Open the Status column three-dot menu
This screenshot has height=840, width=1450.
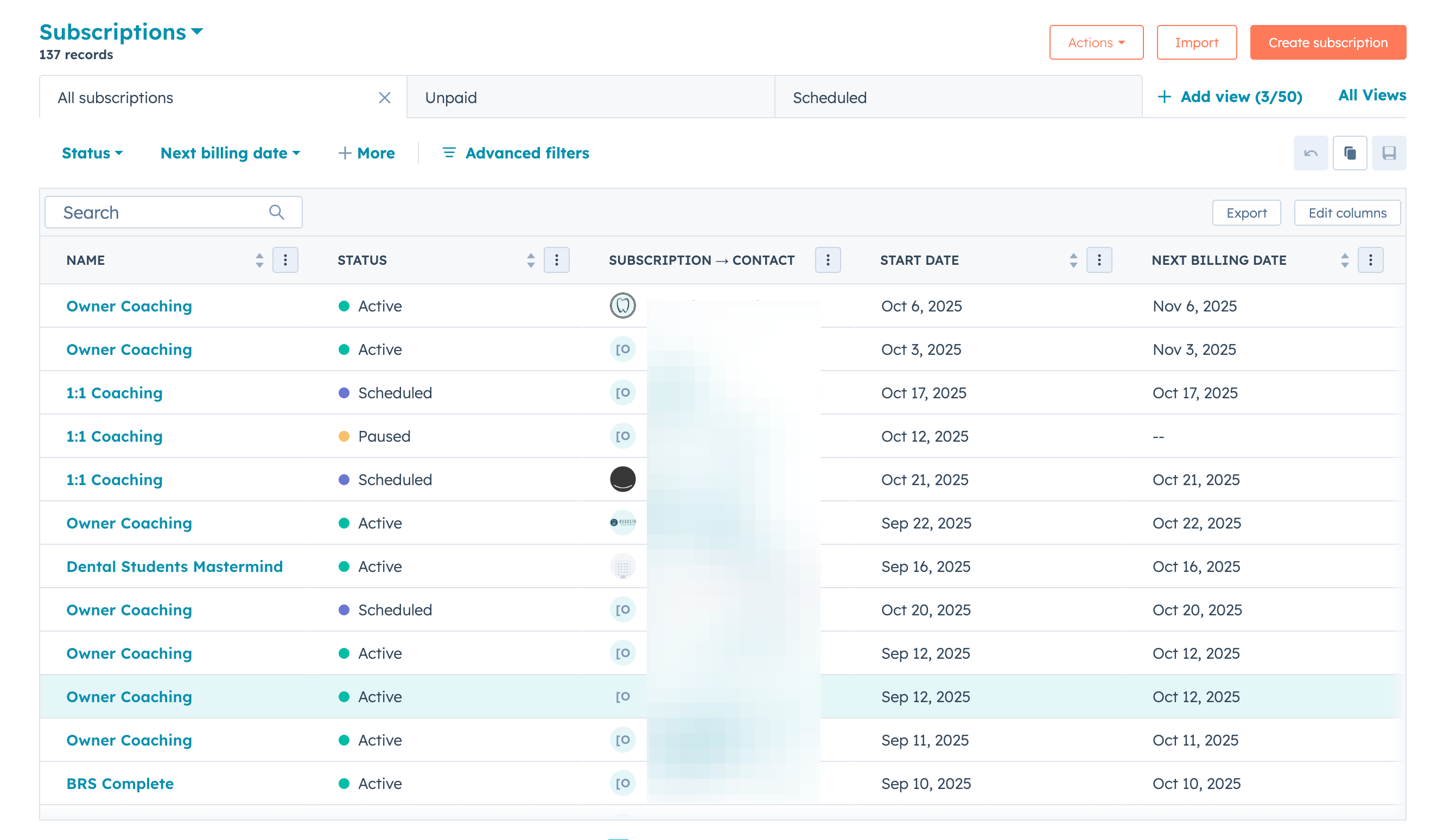pos(556,260)
